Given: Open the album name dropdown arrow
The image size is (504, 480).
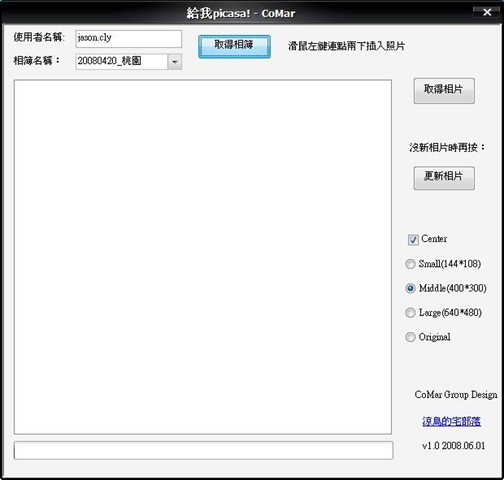Looking at the screenshot, I should pyautogui.click(x=175, y=62).
